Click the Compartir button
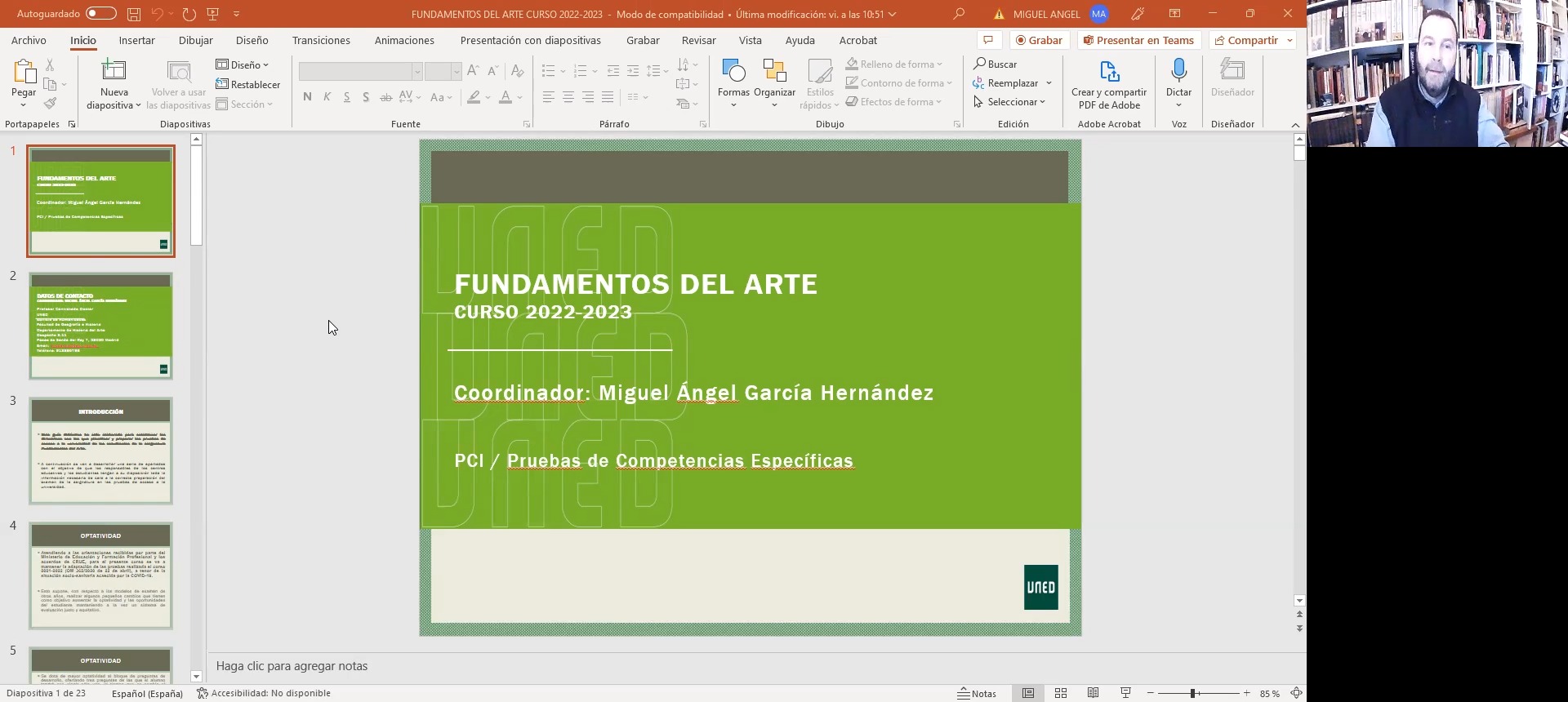This screenshot has height=702, width=1568. [1246, 40]
